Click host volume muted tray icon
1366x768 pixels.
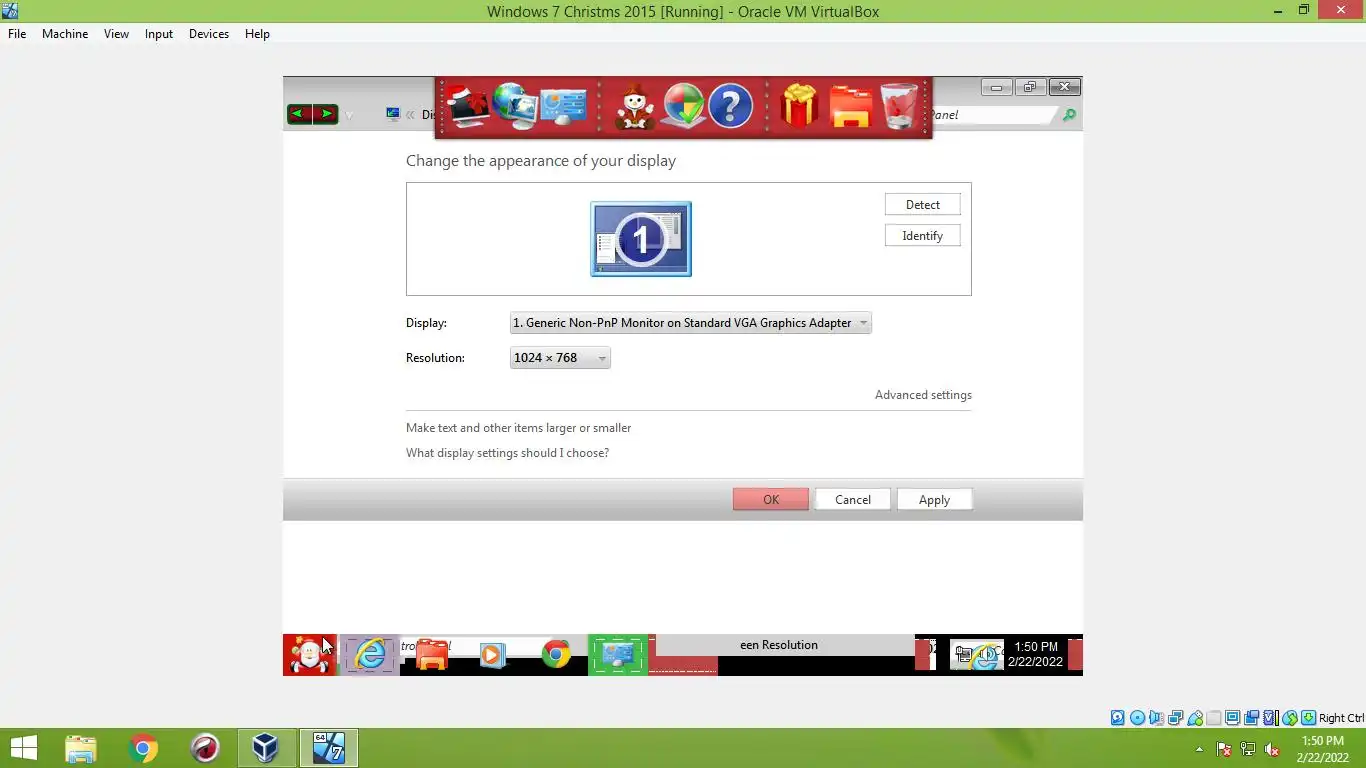point(1272,749)
